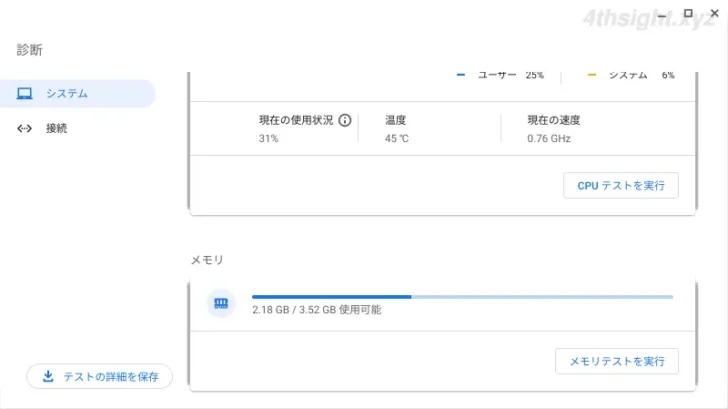This screenshot has width=728, height=409.
Task: Minimize the diagnostics window
Action: click(662, 14)
